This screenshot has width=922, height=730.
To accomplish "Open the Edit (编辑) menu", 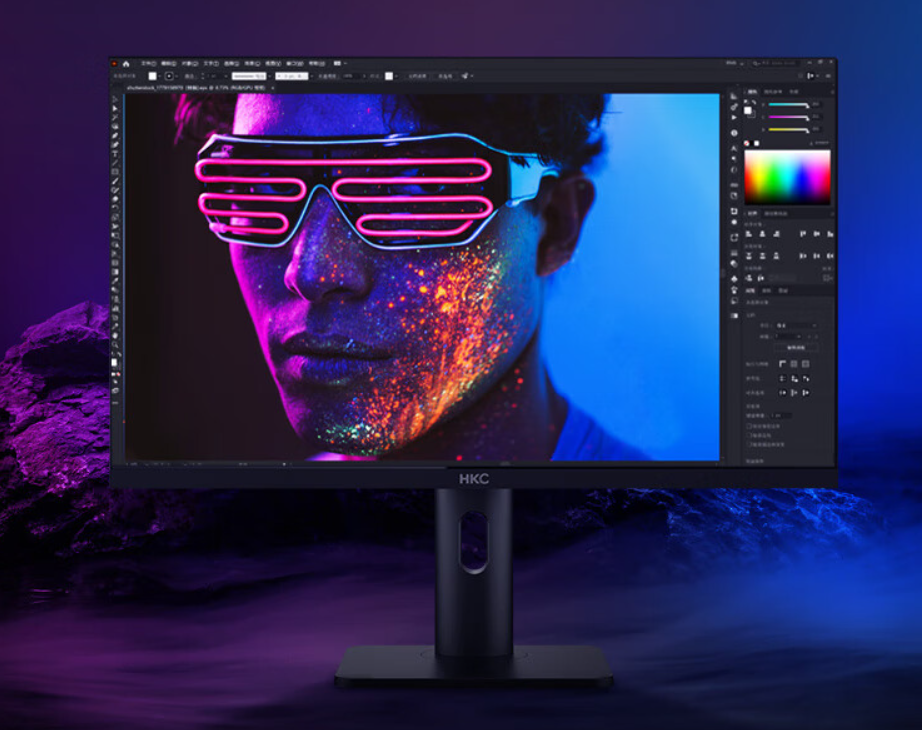I will point(169,63).
